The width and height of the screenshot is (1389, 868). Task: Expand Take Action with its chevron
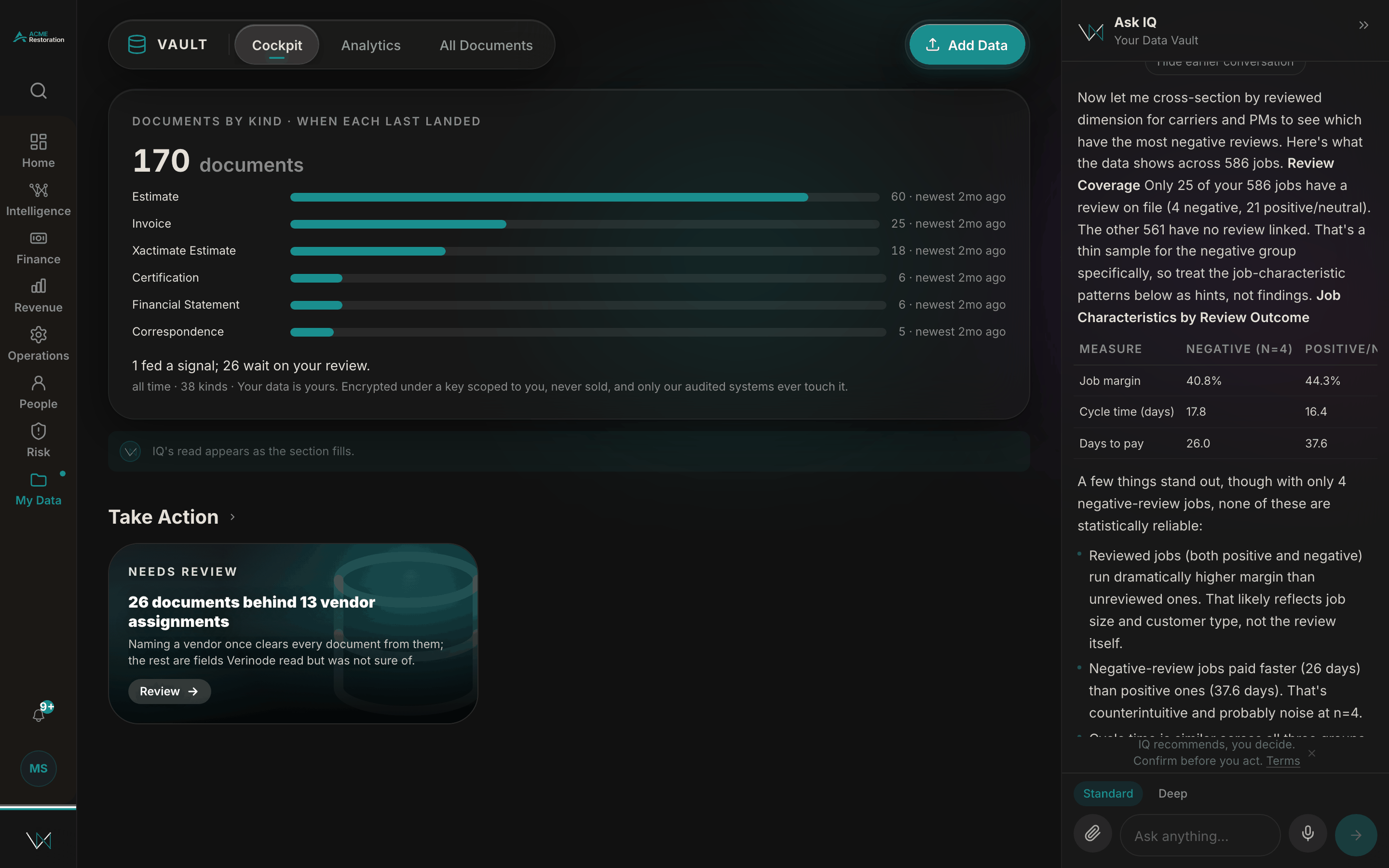[x=232, y=516]
